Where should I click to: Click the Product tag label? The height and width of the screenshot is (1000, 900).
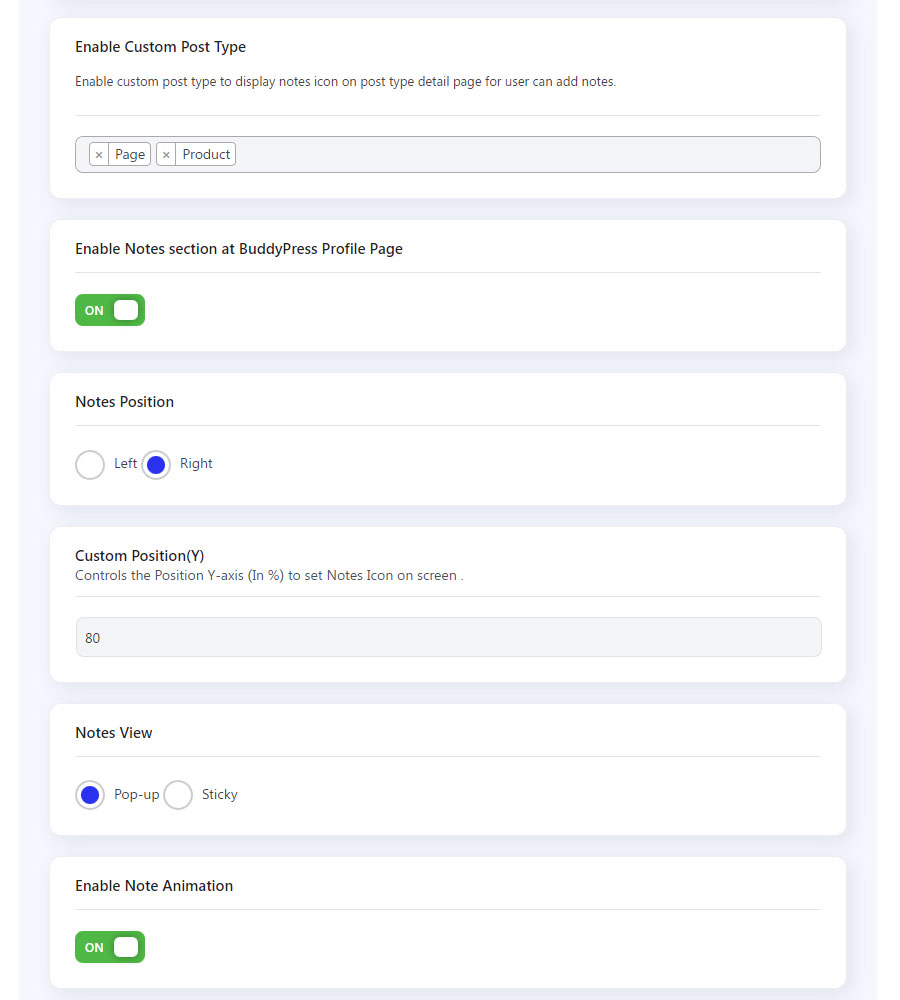pyautogui.click(x=206, y=154)
